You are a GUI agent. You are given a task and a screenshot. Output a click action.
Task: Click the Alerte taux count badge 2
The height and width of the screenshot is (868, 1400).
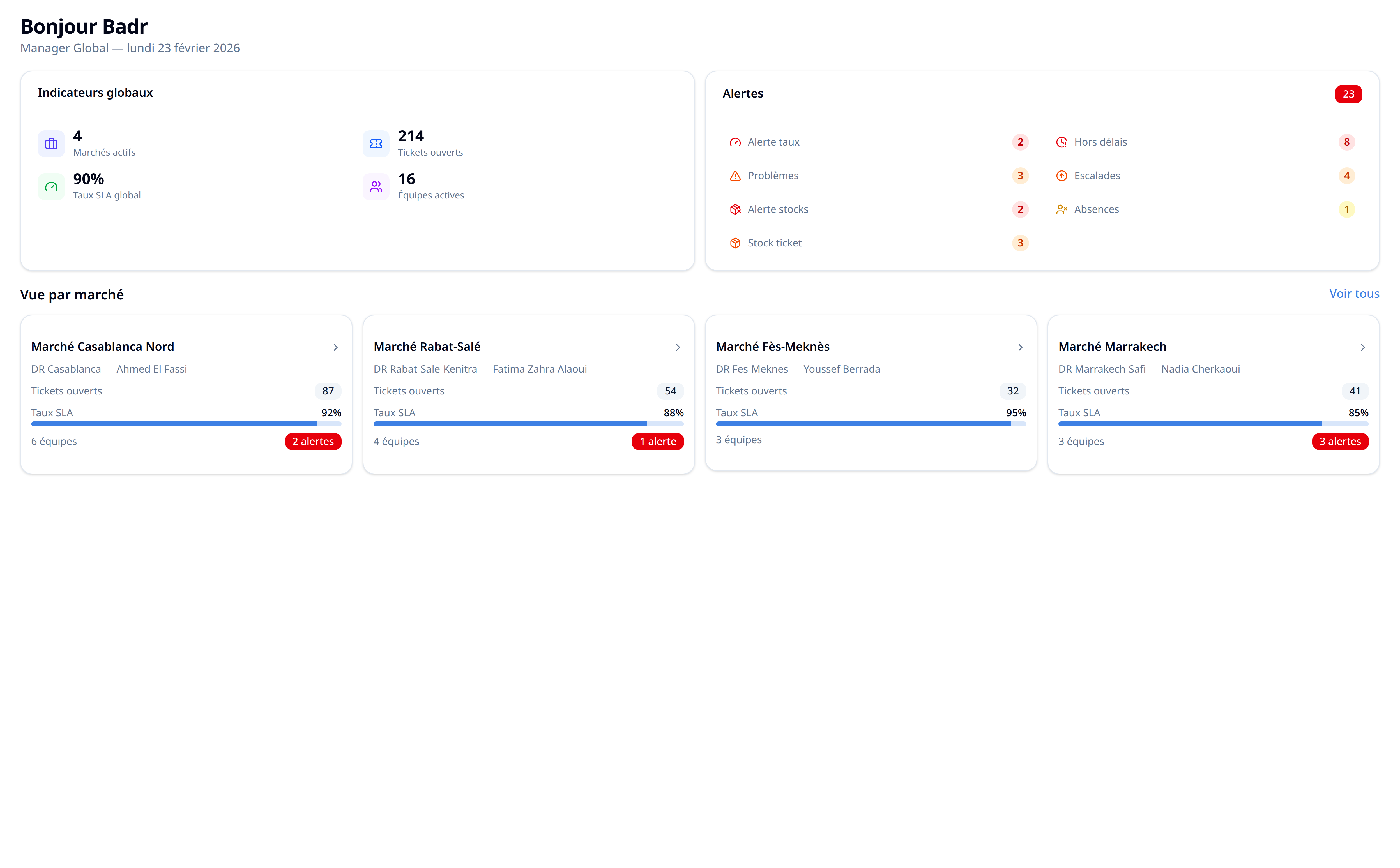[x=1020, y=142]
